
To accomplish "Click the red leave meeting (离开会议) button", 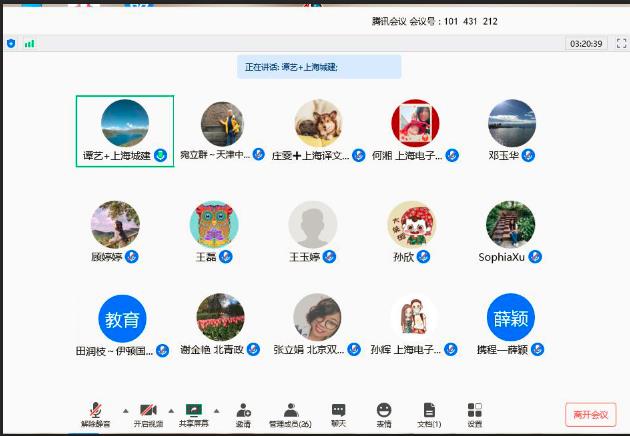I will point(588,414).
